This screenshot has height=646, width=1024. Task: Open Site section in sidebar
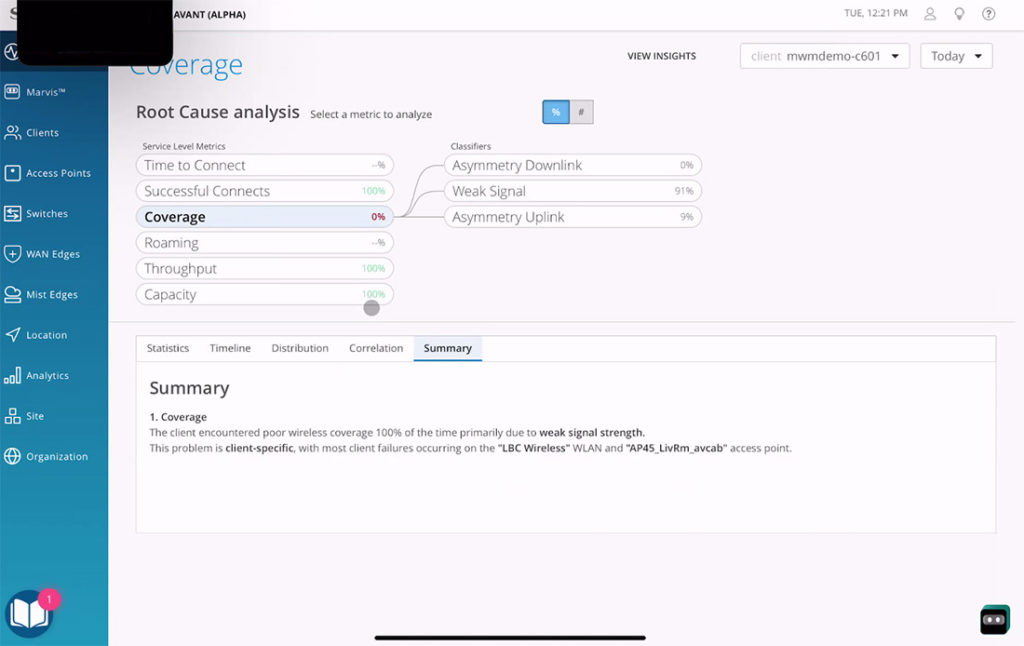coord(24,416)
